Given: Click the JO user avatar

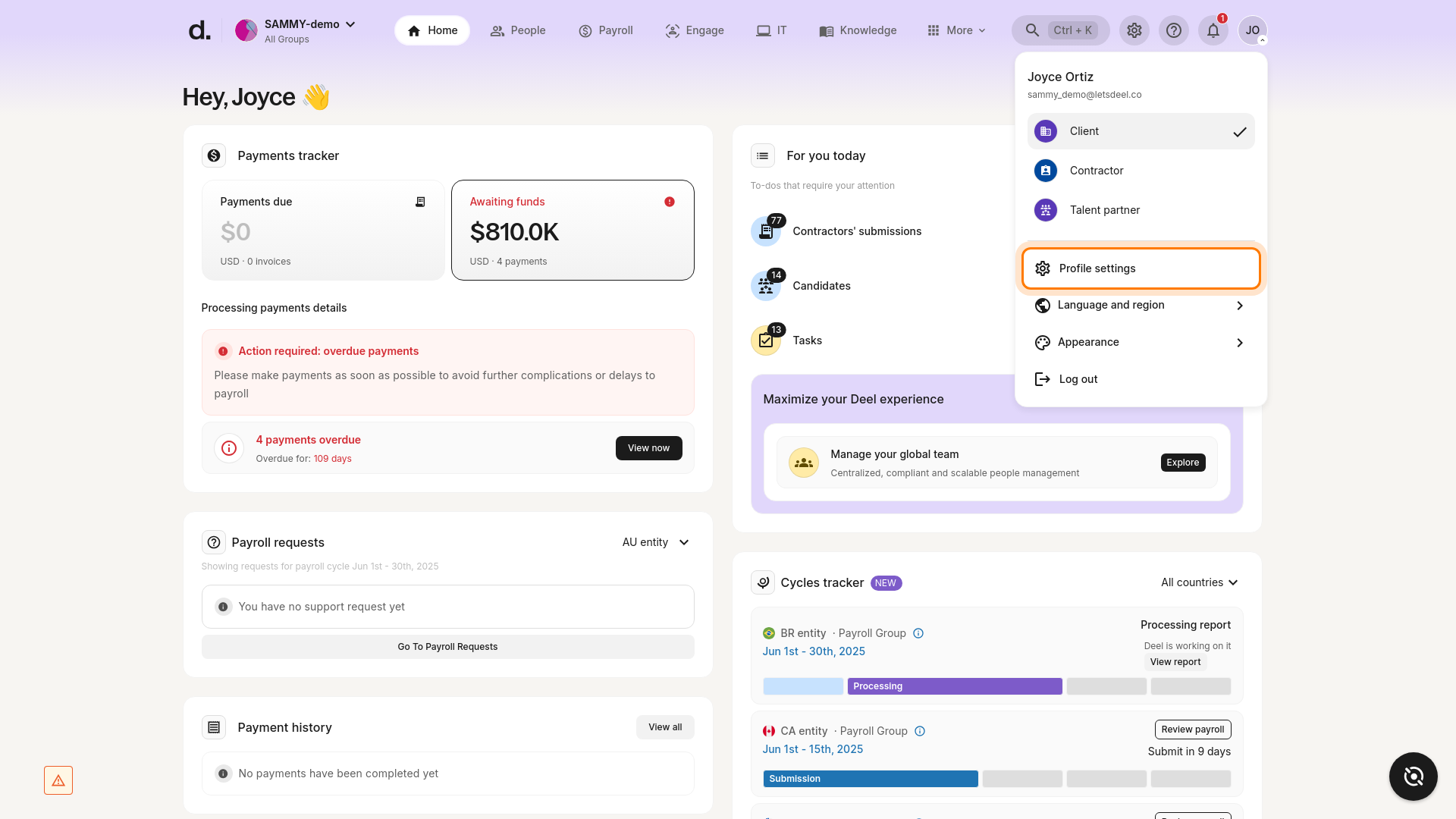Looking at the screenshot, I should [1253, 30].
